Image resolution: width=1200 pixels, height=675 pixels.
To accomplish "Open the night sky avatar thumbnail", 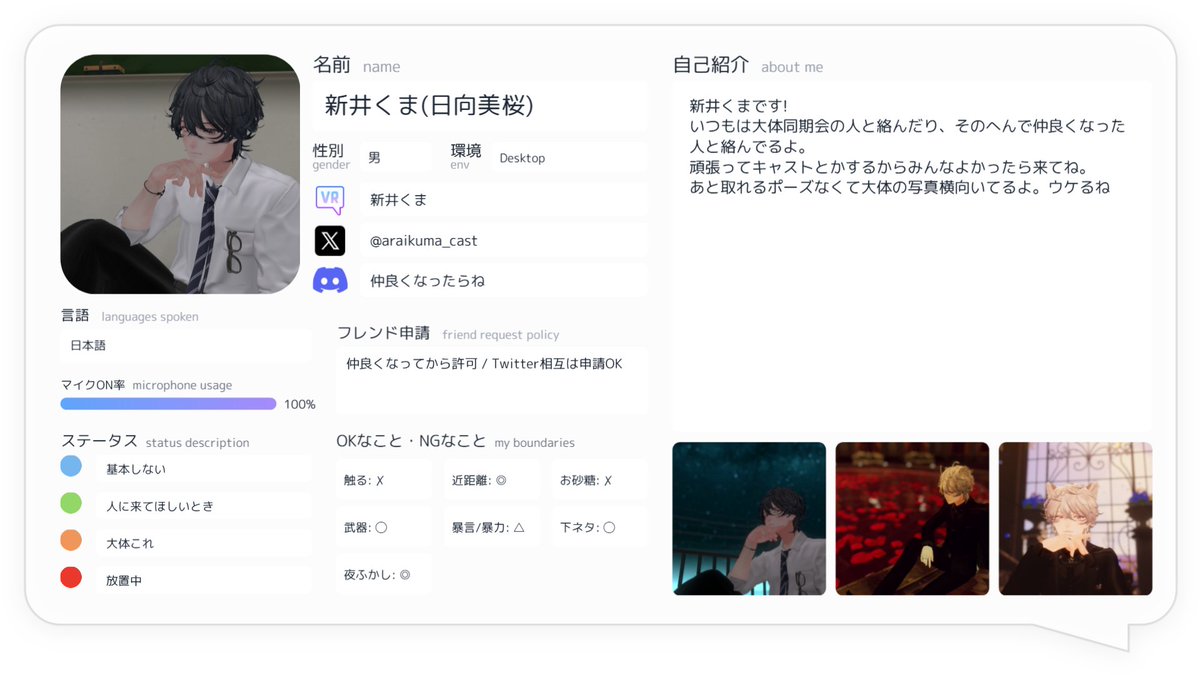I will (x=749, y=519).
